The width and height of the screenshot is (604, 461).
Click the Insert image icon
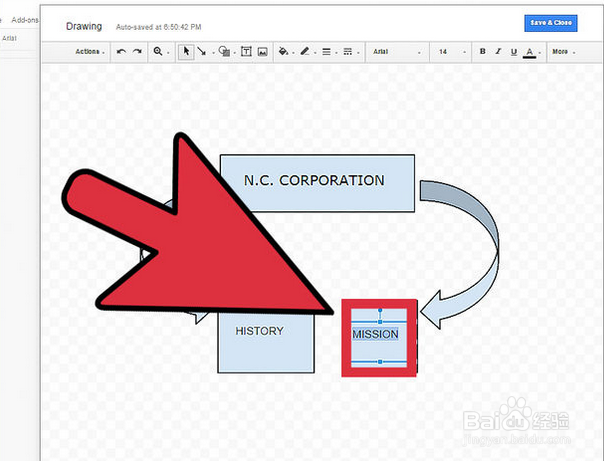262,52
